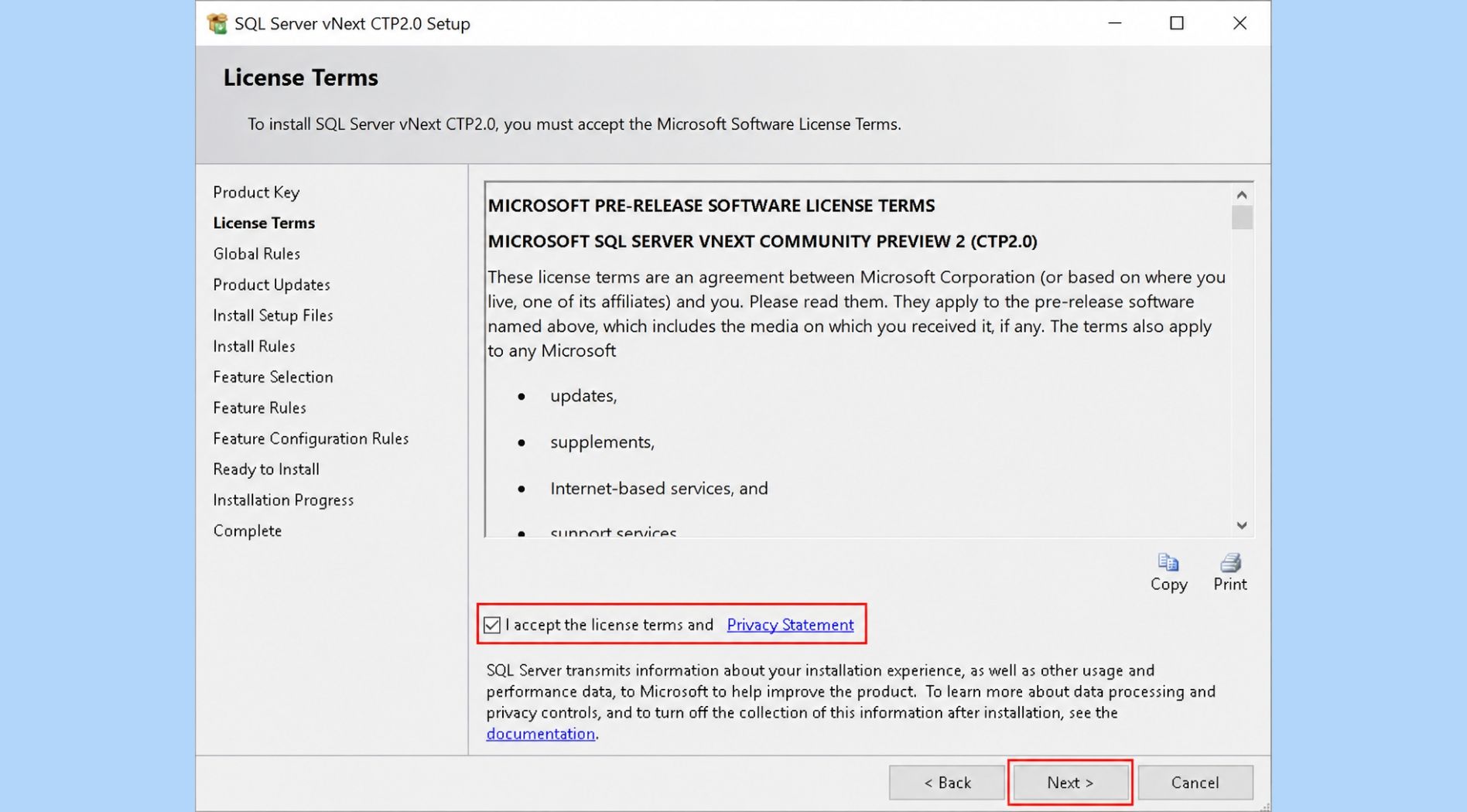Click the 'updates,' bullet in license text
Viewport: 1467px width, 812px height.
click(583, 396)
